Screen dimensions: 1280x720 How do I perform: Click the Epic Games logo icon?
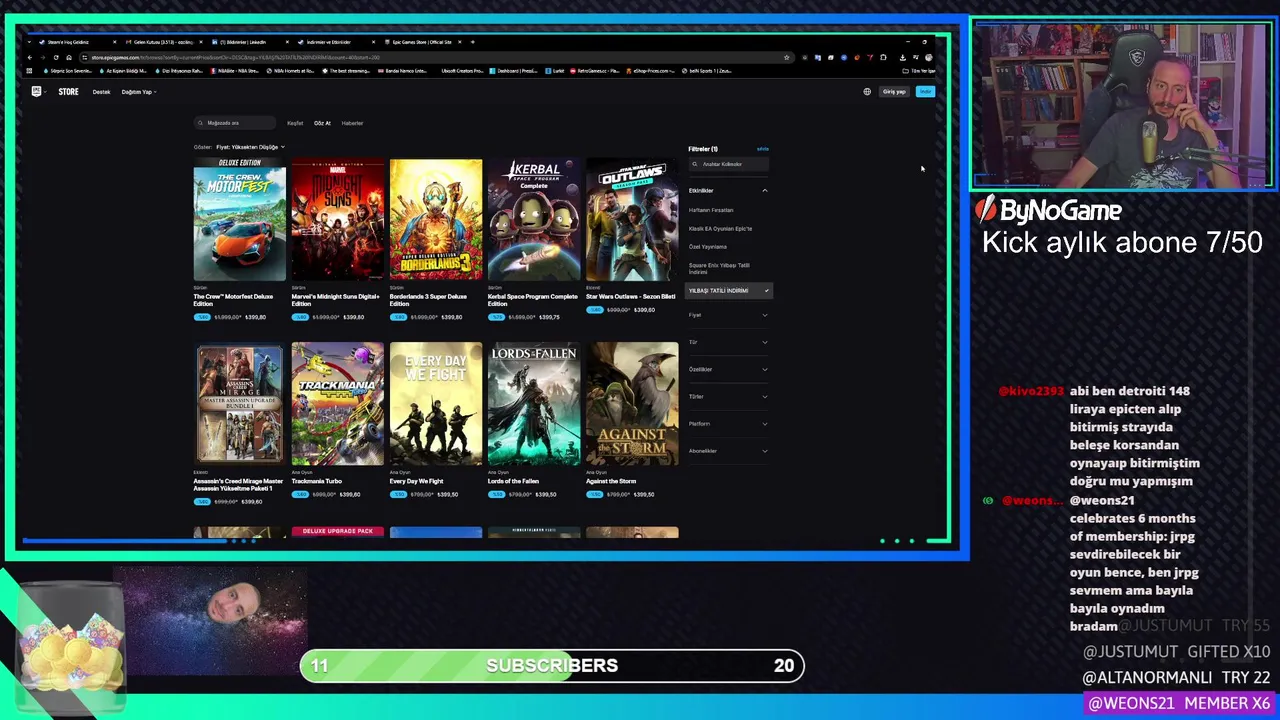[x=37, y=91]
